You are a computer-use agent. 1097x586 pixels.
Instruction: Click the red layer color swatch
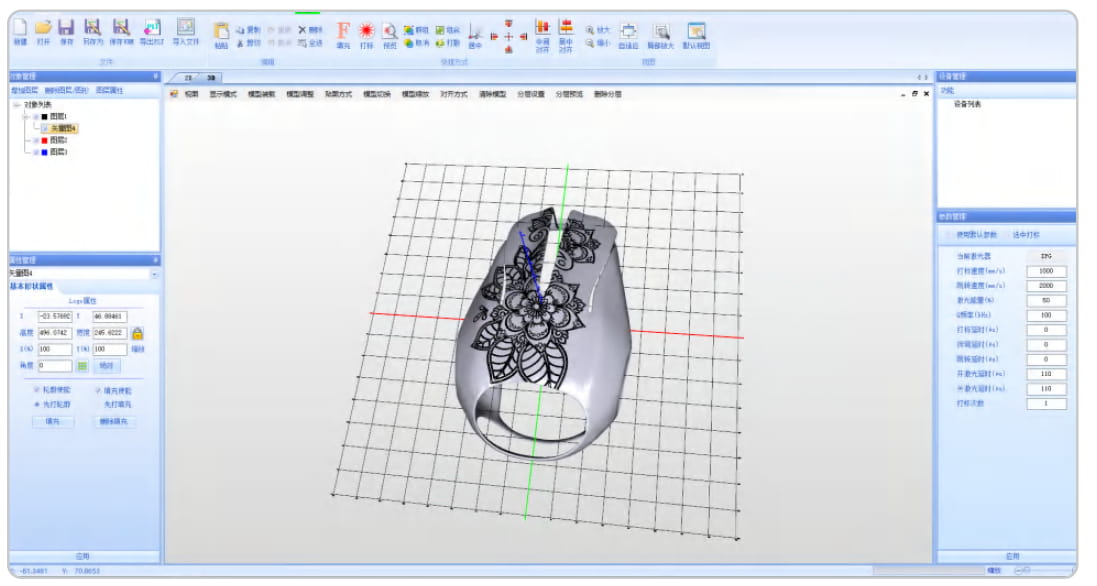pyautogui.click(x=43, y=139)
